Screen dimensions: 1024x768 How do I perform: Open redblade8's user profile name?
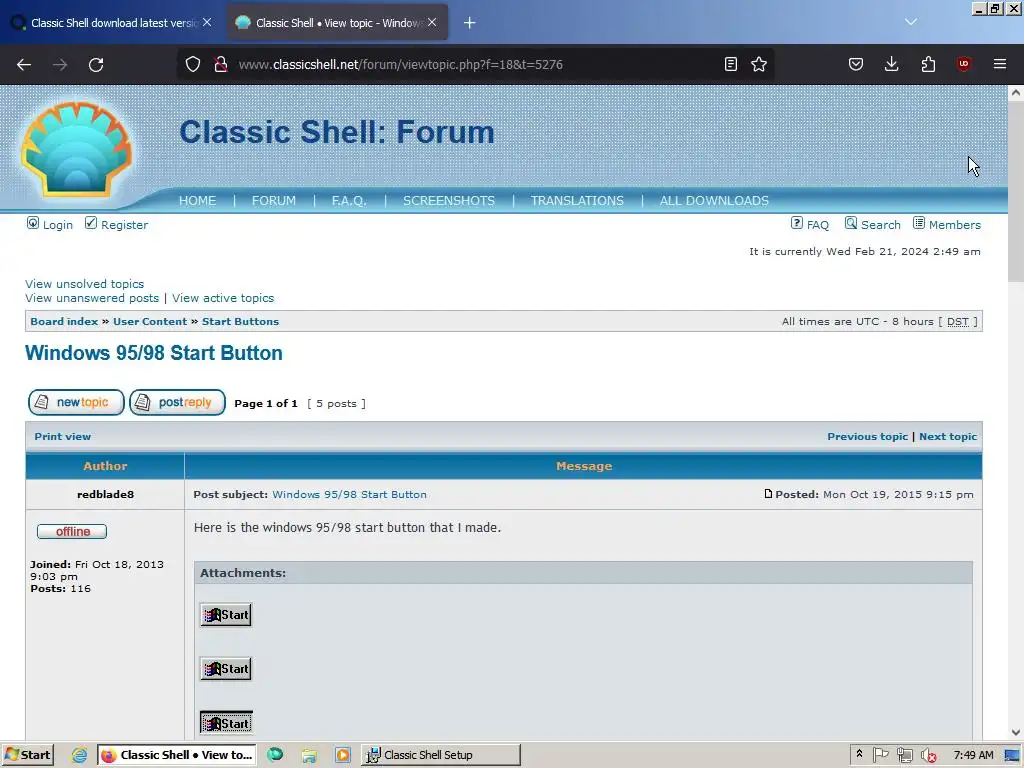pos(105,494)
